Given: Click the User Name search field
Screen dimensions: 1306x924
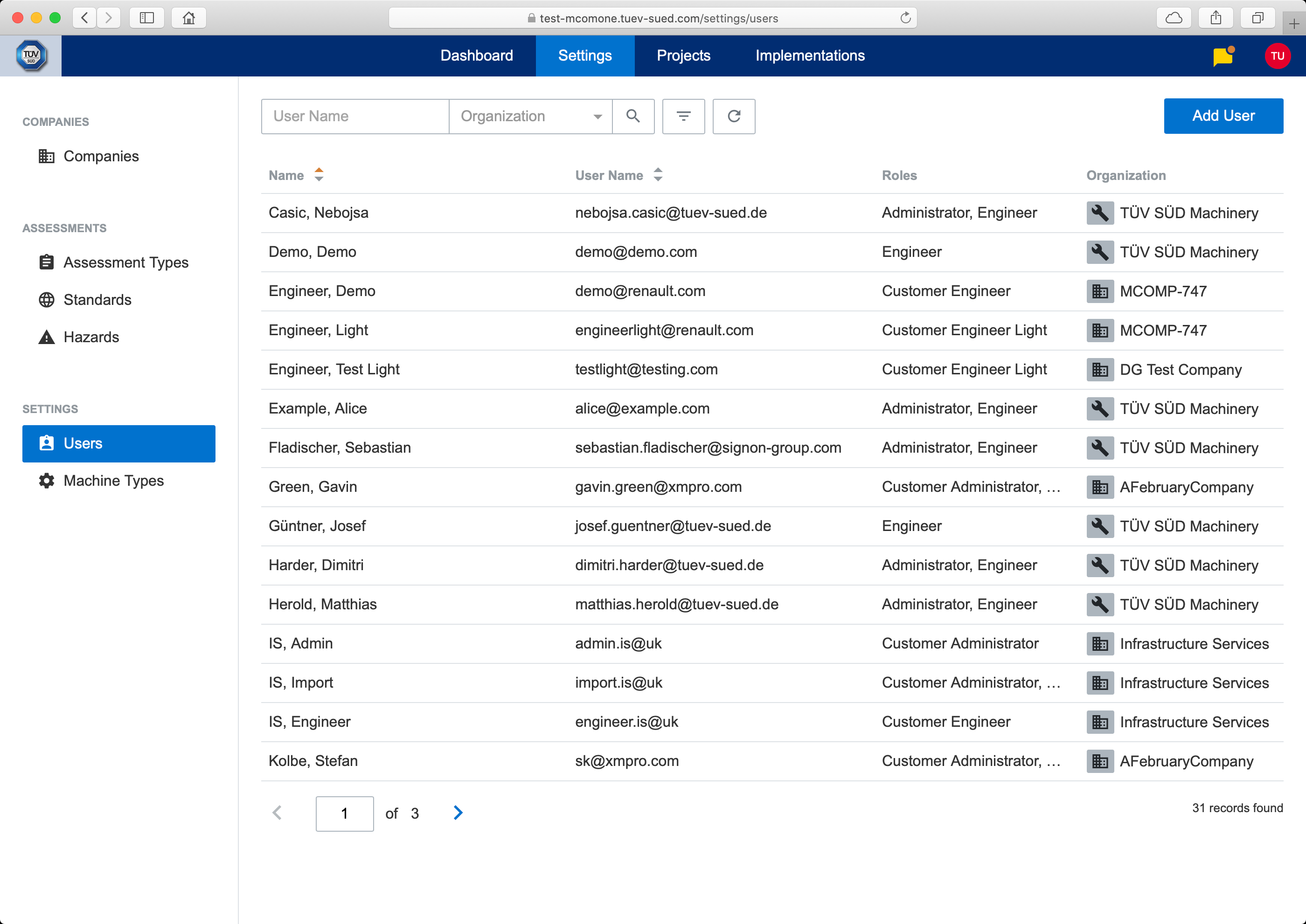Looking at the screenshot, I should pos(354,117).
